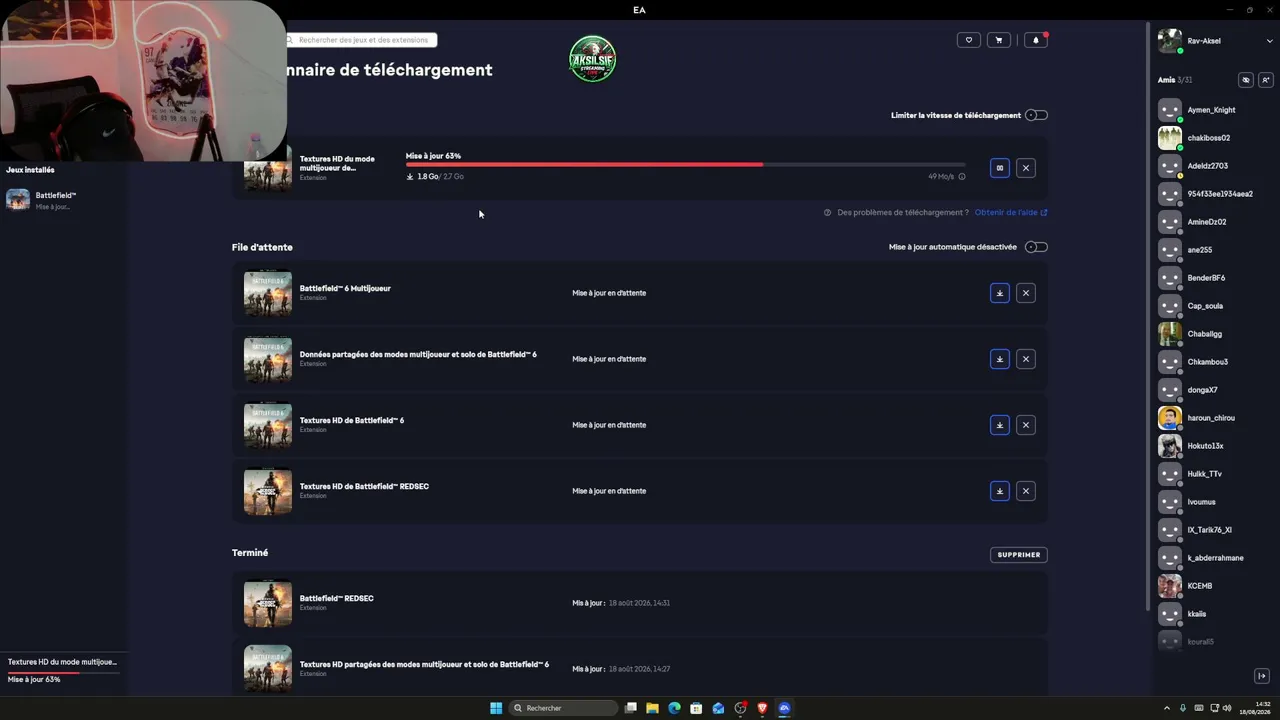
Task: Toggle friends visibility eye icon
Action: pyautogui.click(x=1245, y=80)
